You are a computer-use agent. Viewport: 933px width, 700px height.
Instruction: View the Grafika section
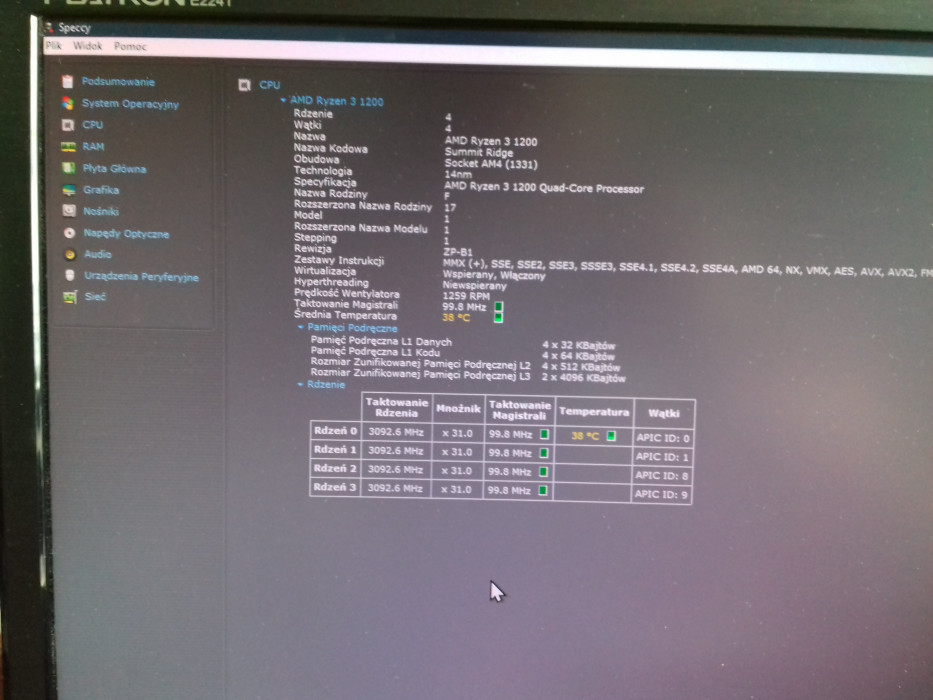(x=101, y=190)
